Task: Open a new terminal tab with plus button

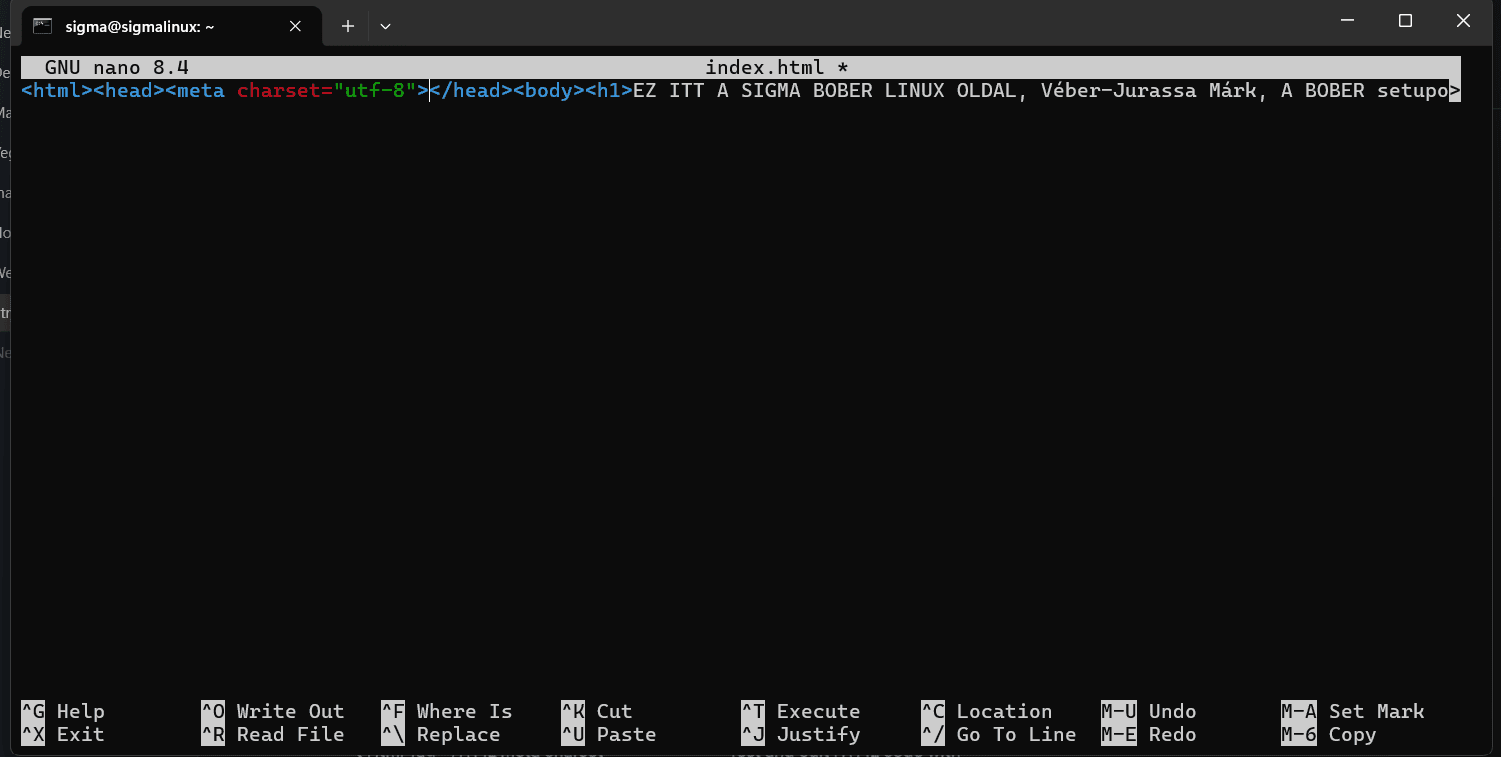Action: [347, 27]
